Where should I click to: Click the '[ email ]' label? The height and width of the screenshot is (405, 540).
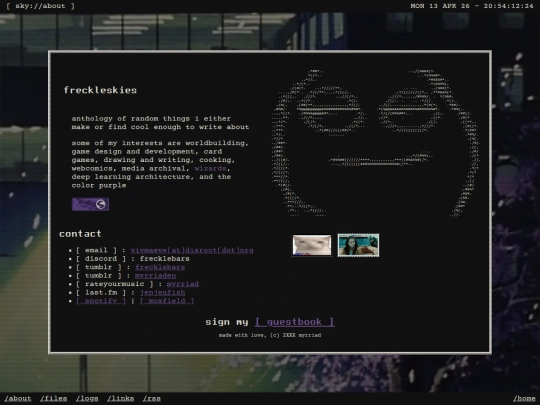tap(96, 250)
